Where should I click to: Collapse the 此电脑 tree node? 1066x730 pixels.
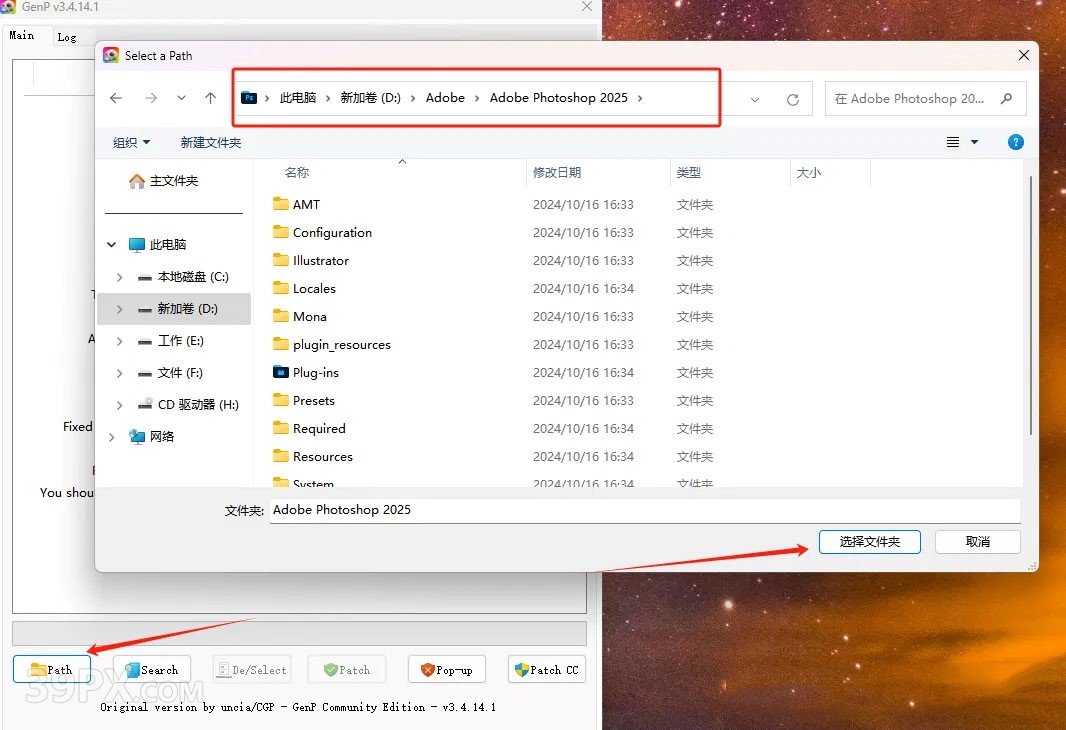(111, 245)
